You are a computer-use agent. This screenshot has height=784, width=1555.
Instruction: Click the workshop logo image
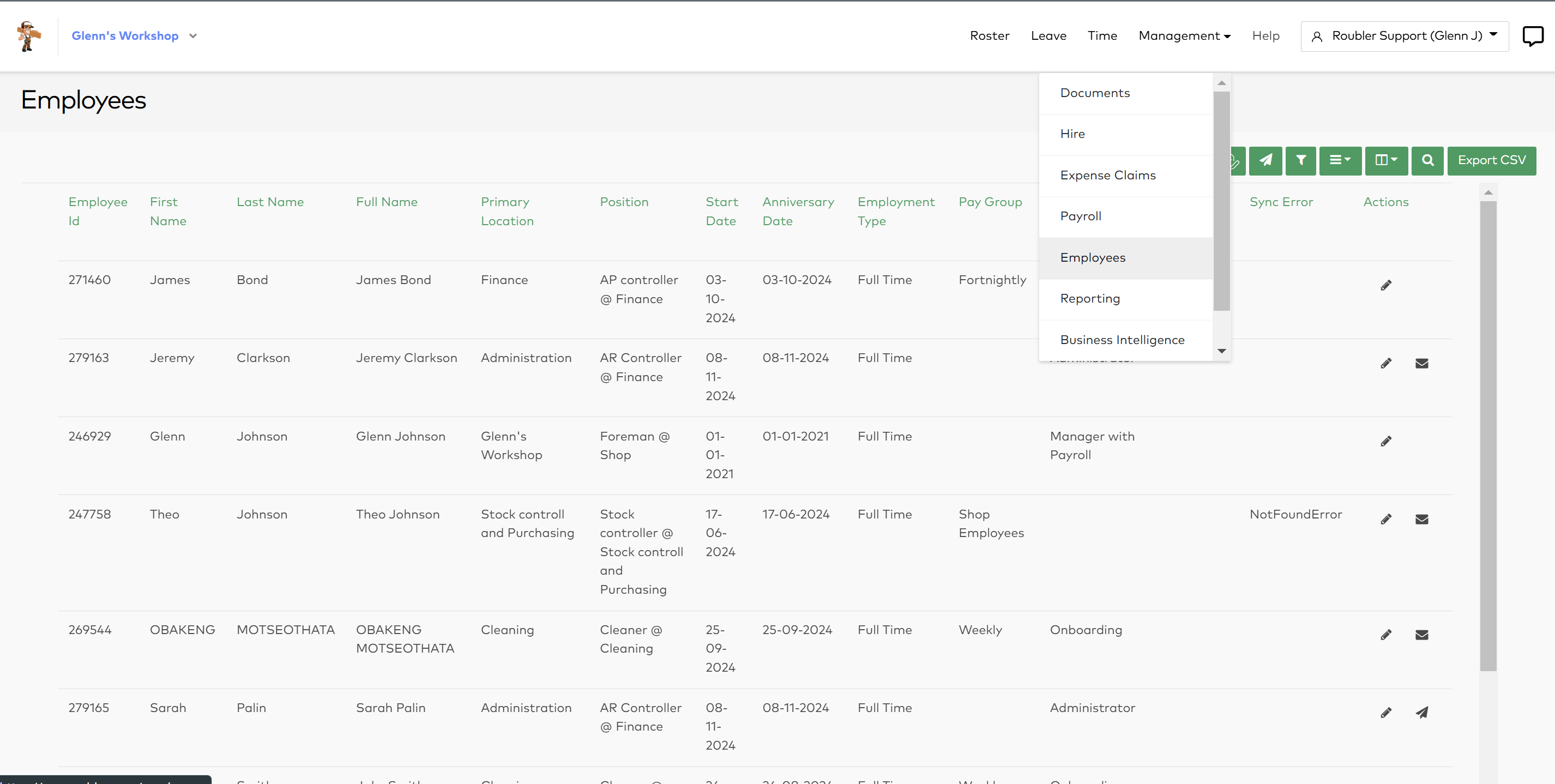[28, 35]
